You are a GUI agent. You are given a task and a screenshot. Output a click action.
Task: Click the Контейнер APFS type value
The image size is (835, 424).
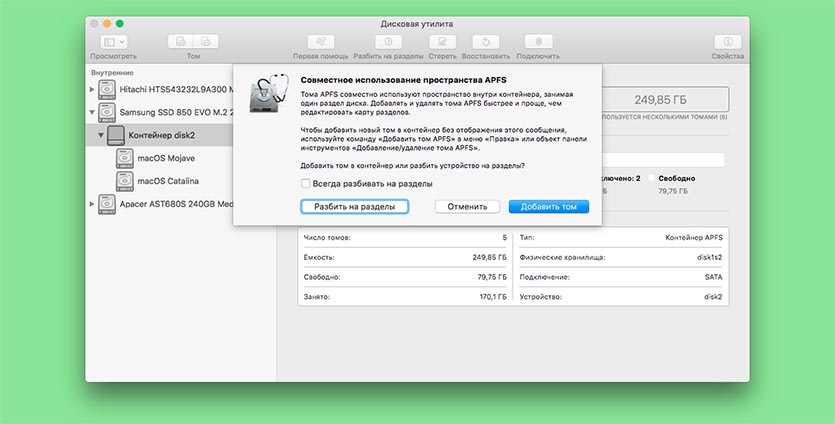coord(694,238)
